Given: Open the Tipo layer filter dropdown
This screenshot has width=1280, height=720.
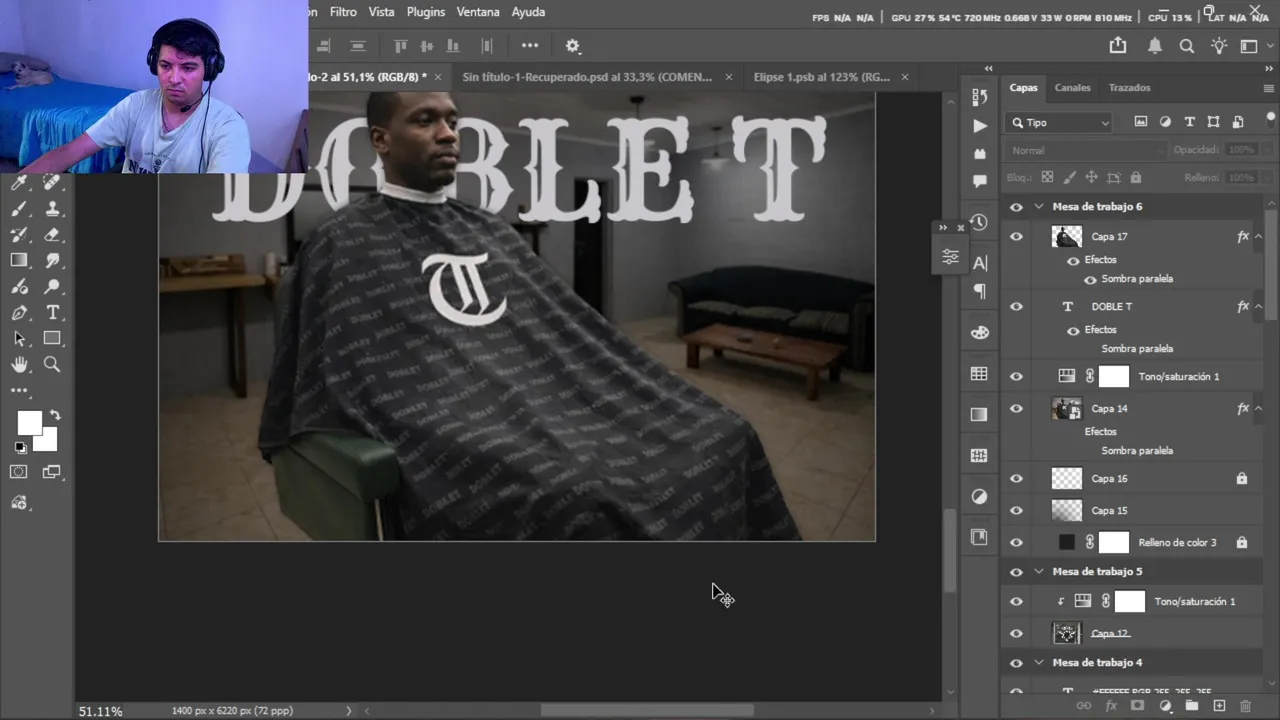Looking at the screenshot, I should tap(1060, 123).
